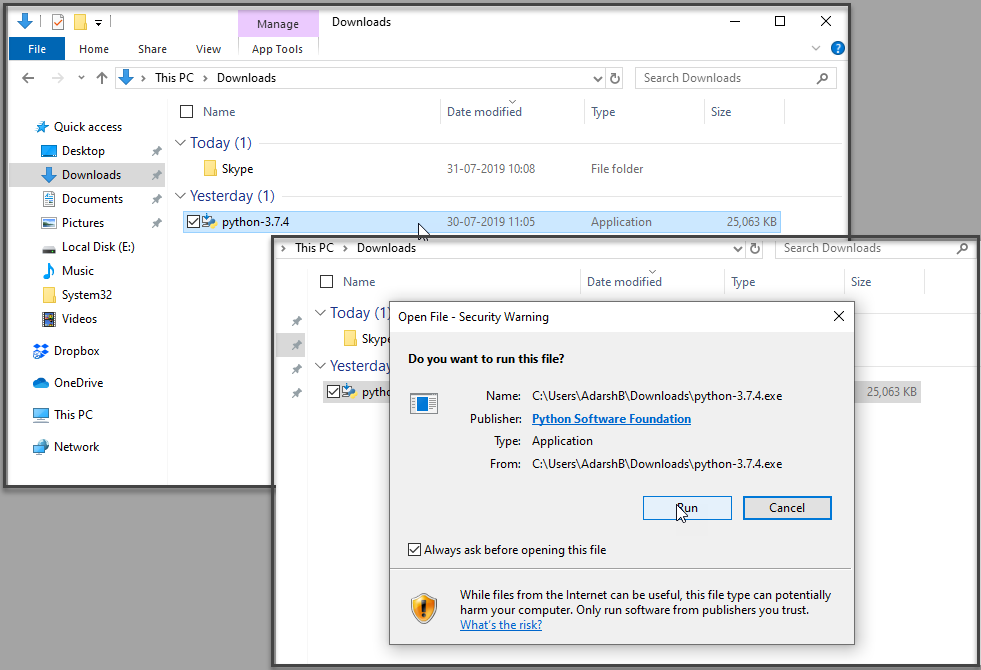The width and height of the screenshot is (981, 670).
Task: Open Documents in the navigation pane
Action: [92, 199]
